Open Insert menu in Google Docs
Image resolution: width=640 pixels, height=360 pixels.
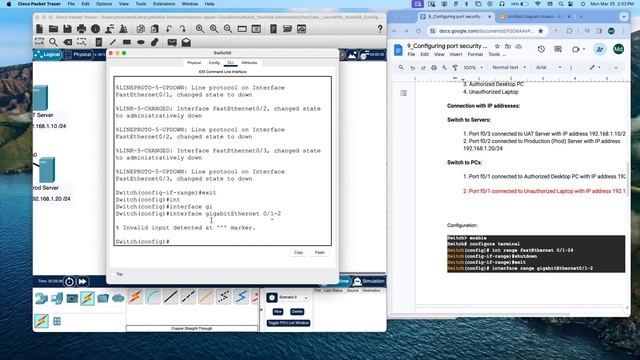[456, 54]
